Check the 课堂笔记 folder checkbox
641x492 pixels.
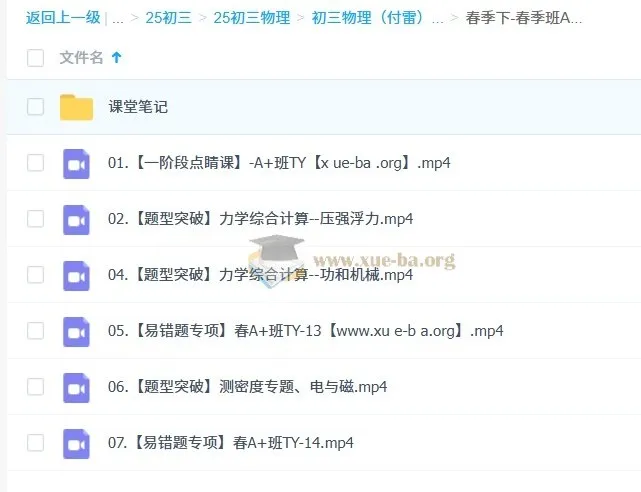click(x=36, y=107)
